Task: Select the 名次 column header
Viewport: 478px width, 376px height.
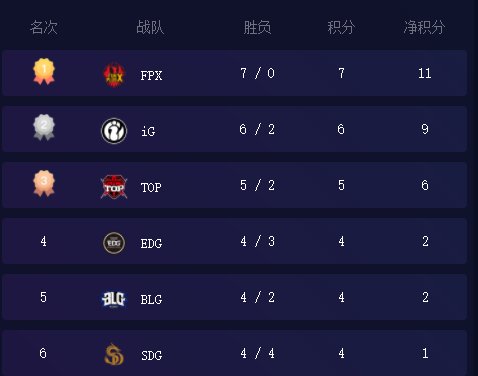Action: [x=44, y=27]
